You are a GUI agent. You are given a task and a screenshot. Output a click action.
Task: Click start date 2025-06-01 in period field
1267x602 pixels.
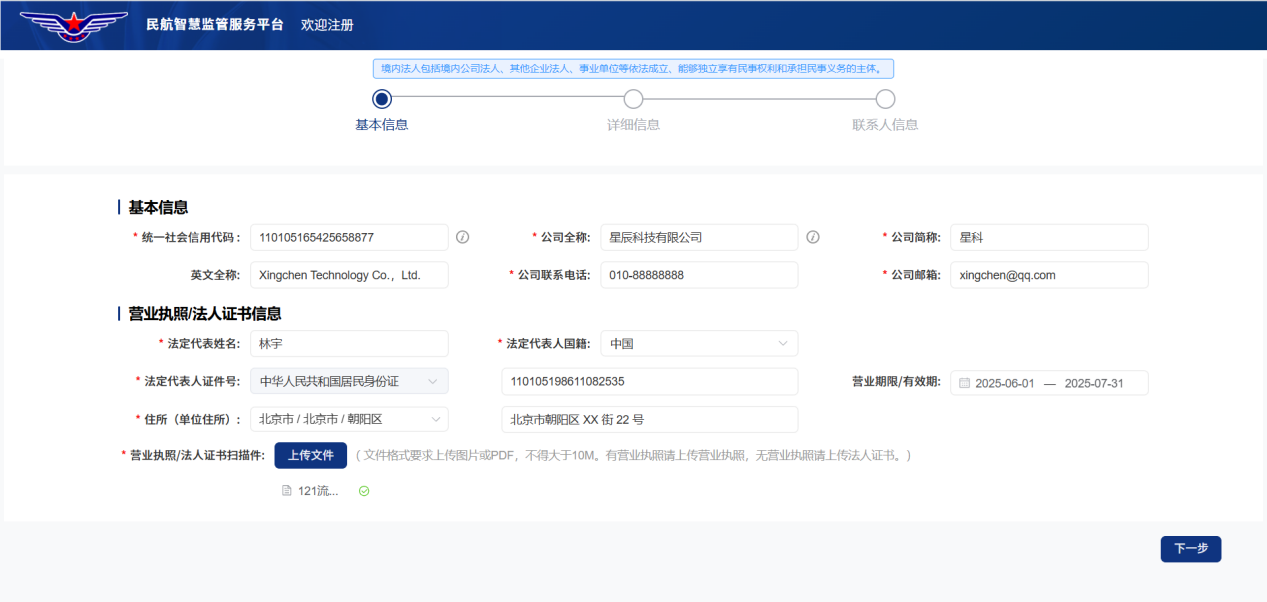(1005, 383)
